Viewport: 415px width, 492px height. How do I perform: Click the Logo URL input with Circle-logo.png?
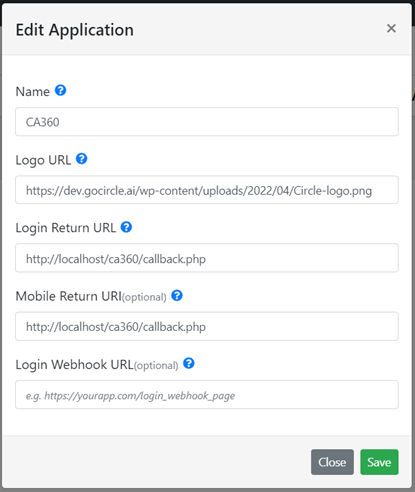(207, 190)
